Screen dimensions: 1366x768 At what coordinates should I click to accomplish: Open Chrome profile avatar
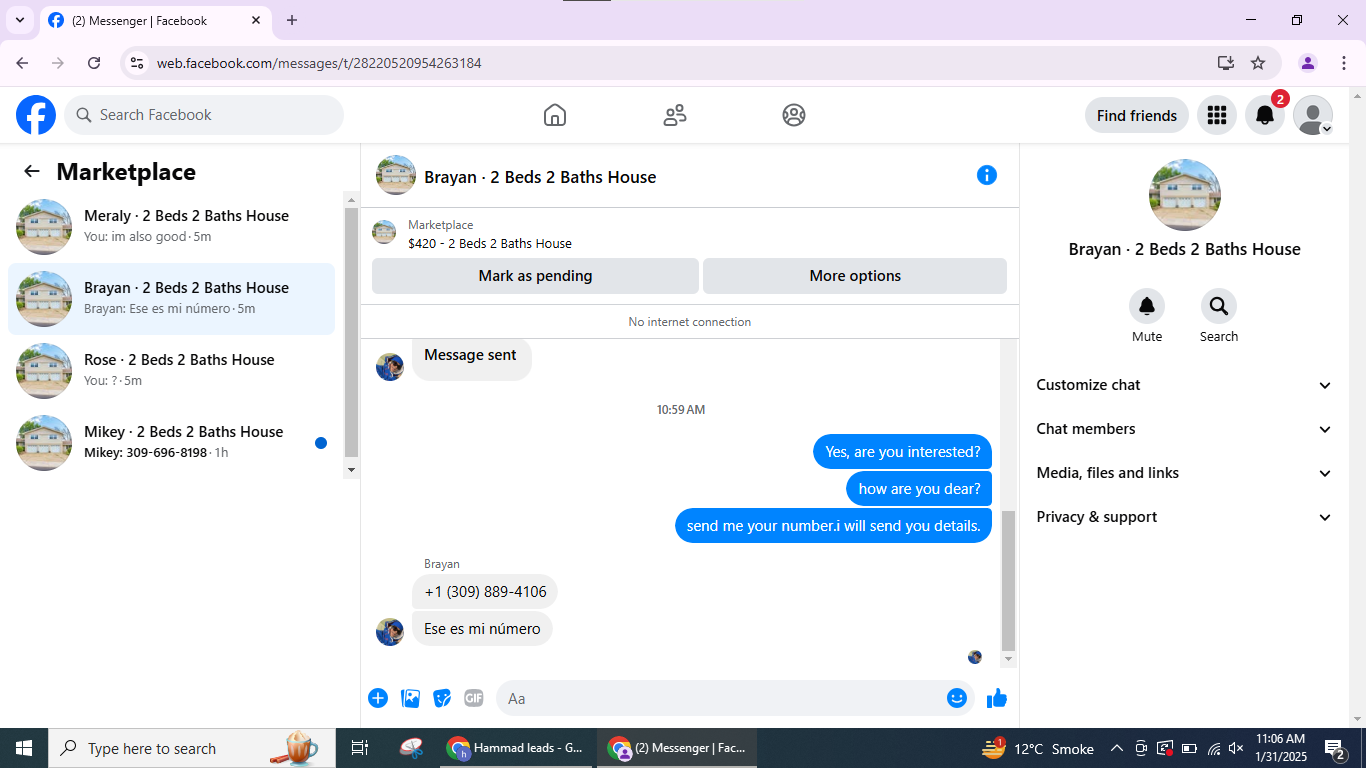1308,63
